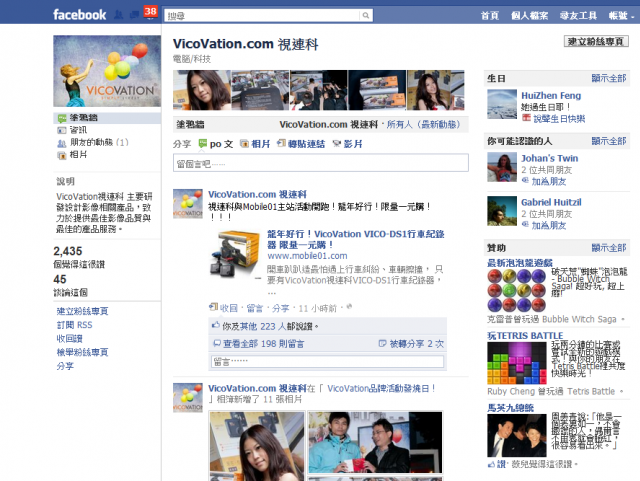Open the VicoVation balloon profile picture
Screen dimensions: 640x481
coord(107,71)
